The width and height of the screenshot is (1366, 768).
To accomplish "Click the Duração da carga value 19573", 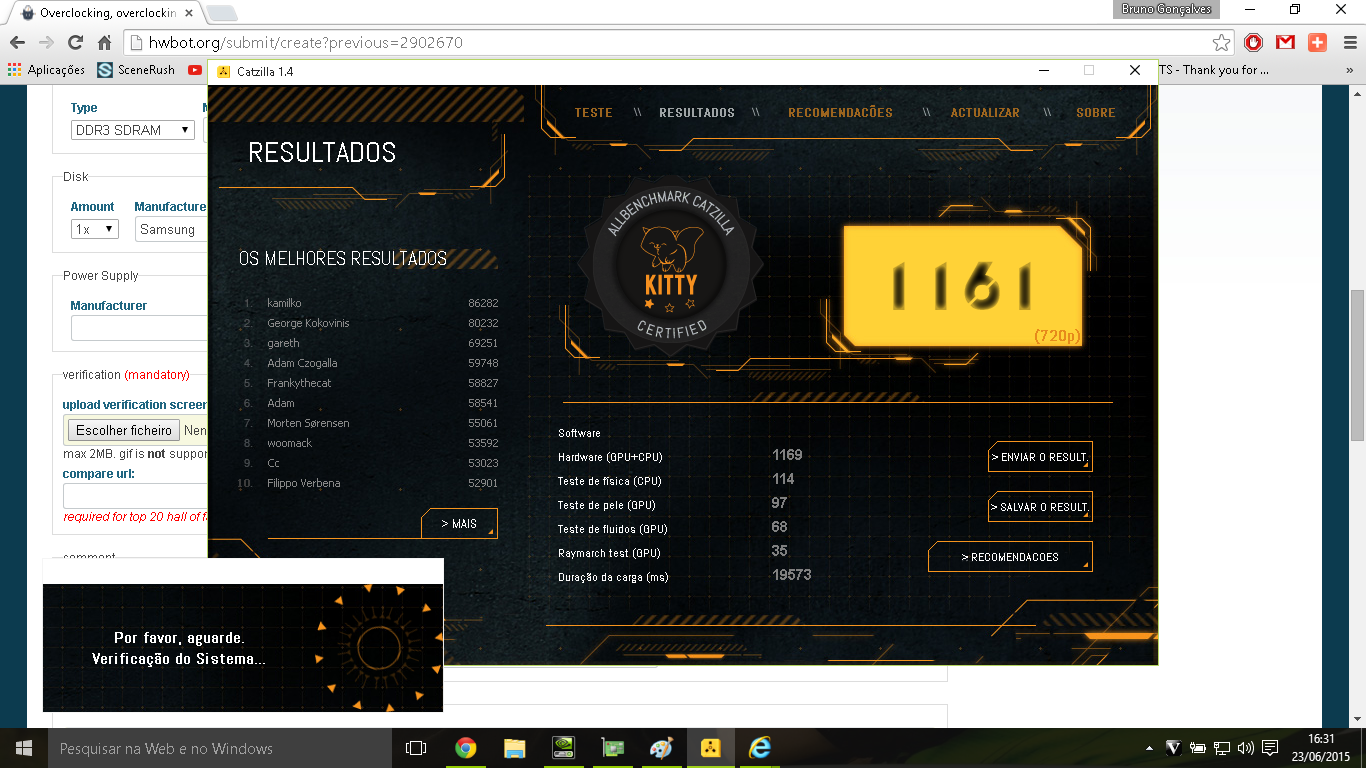I will tap(791, 575).
